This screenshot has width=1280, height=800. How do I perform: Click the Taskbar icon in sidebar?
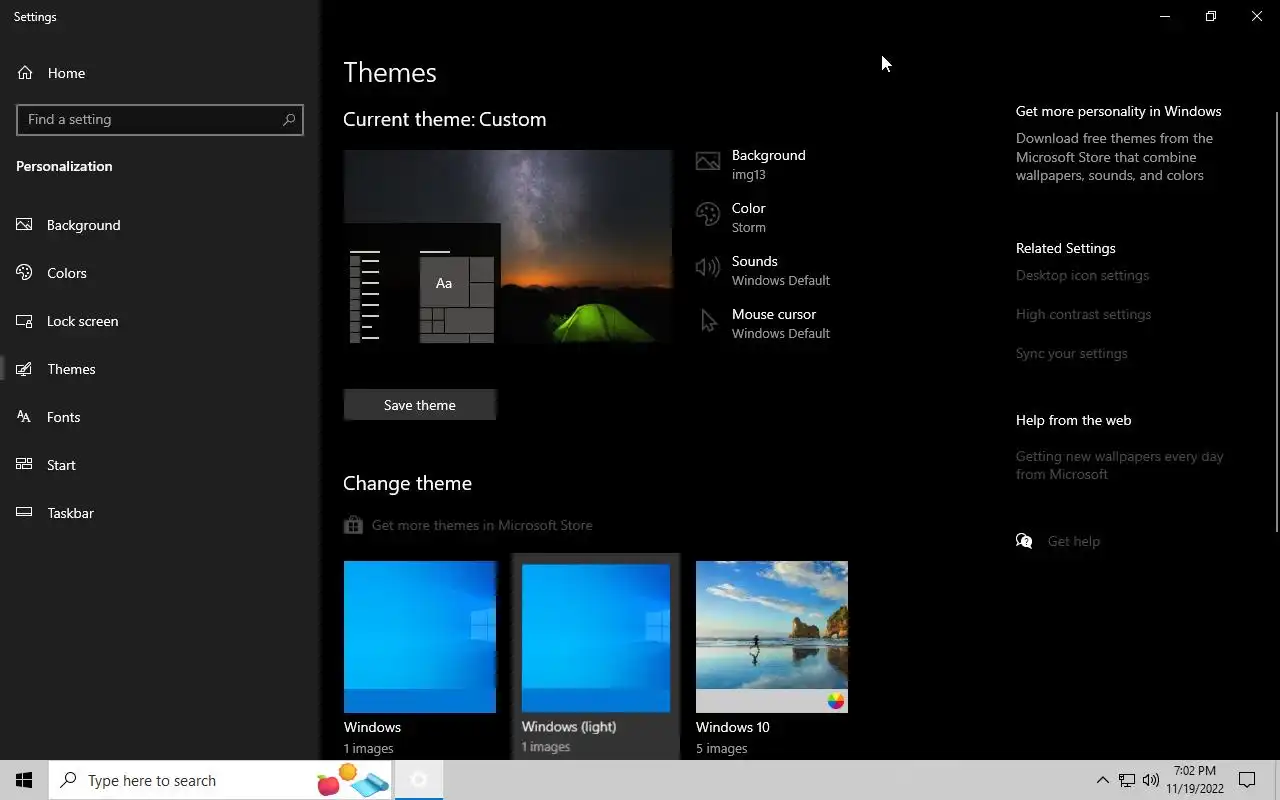(25, 513)
